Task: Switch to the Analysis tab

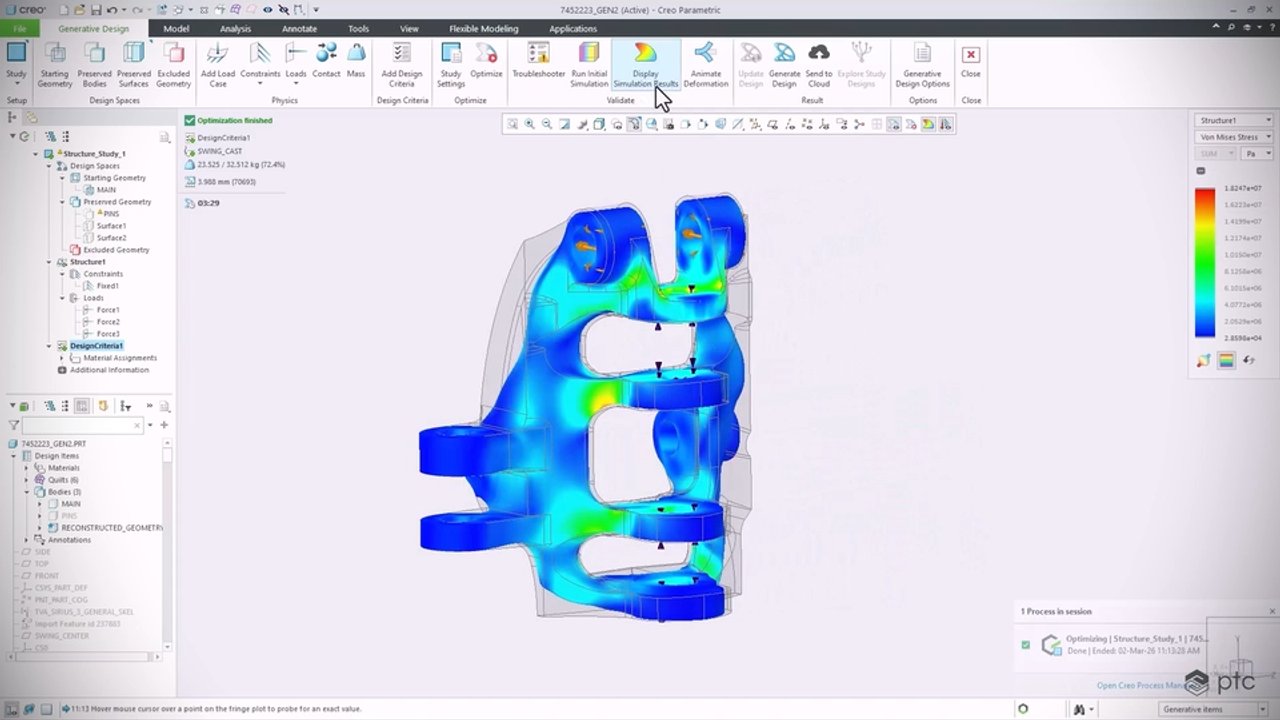Action: (x=235, y=28)
